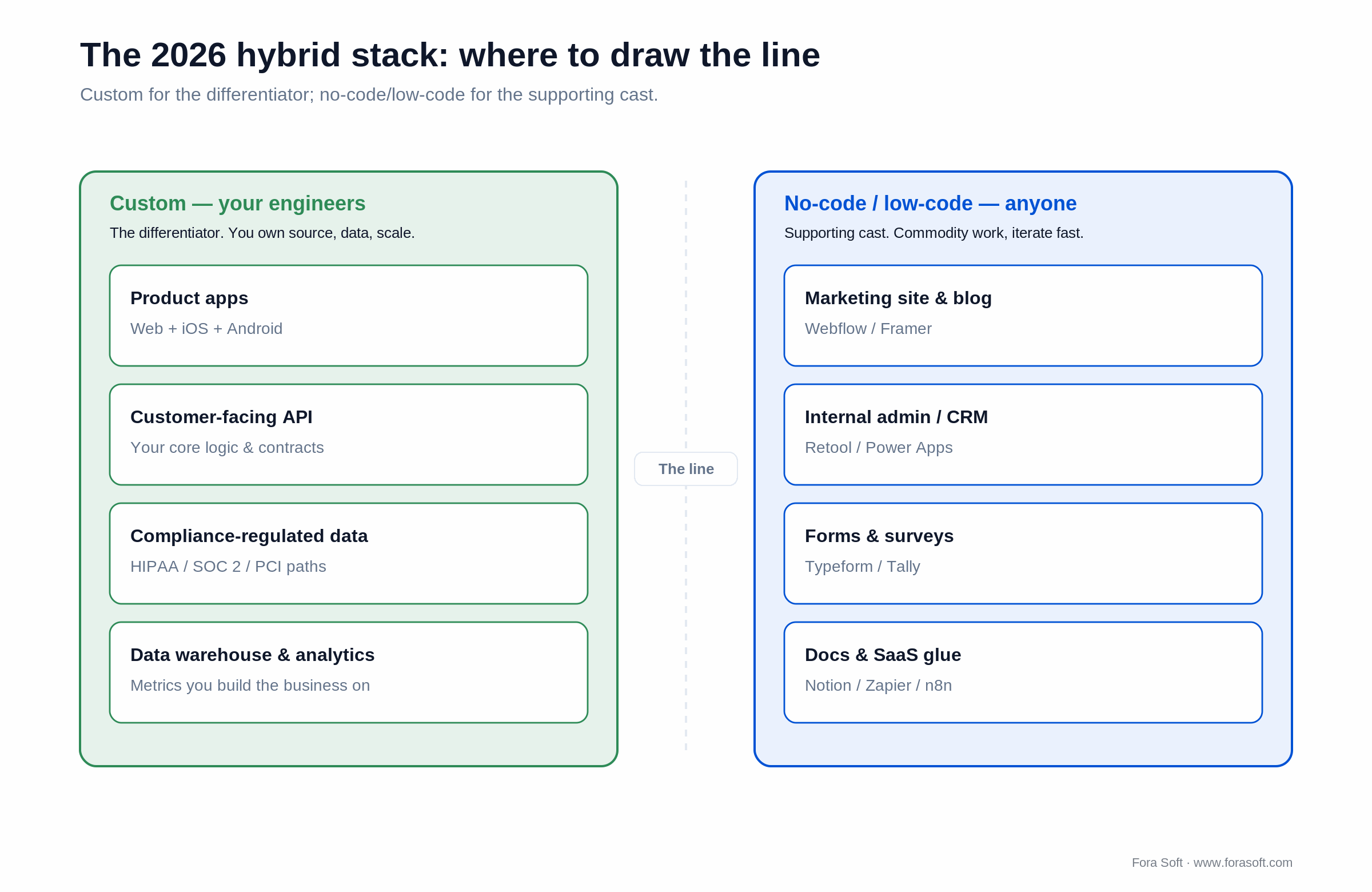Open the 'Customer-facing API' card
Viewport: 1372px width, 892px height.
(x=349, y=435)
